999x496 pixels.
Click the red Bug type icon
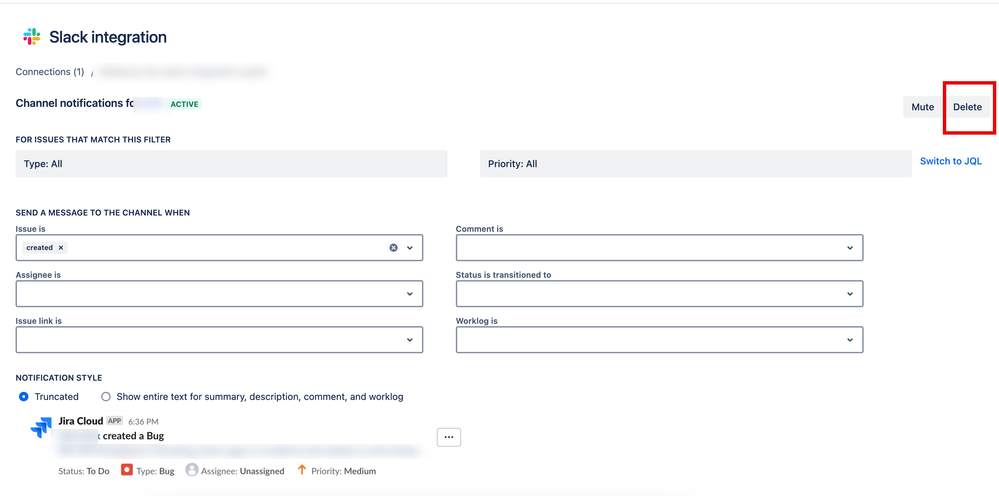(126, 471)
